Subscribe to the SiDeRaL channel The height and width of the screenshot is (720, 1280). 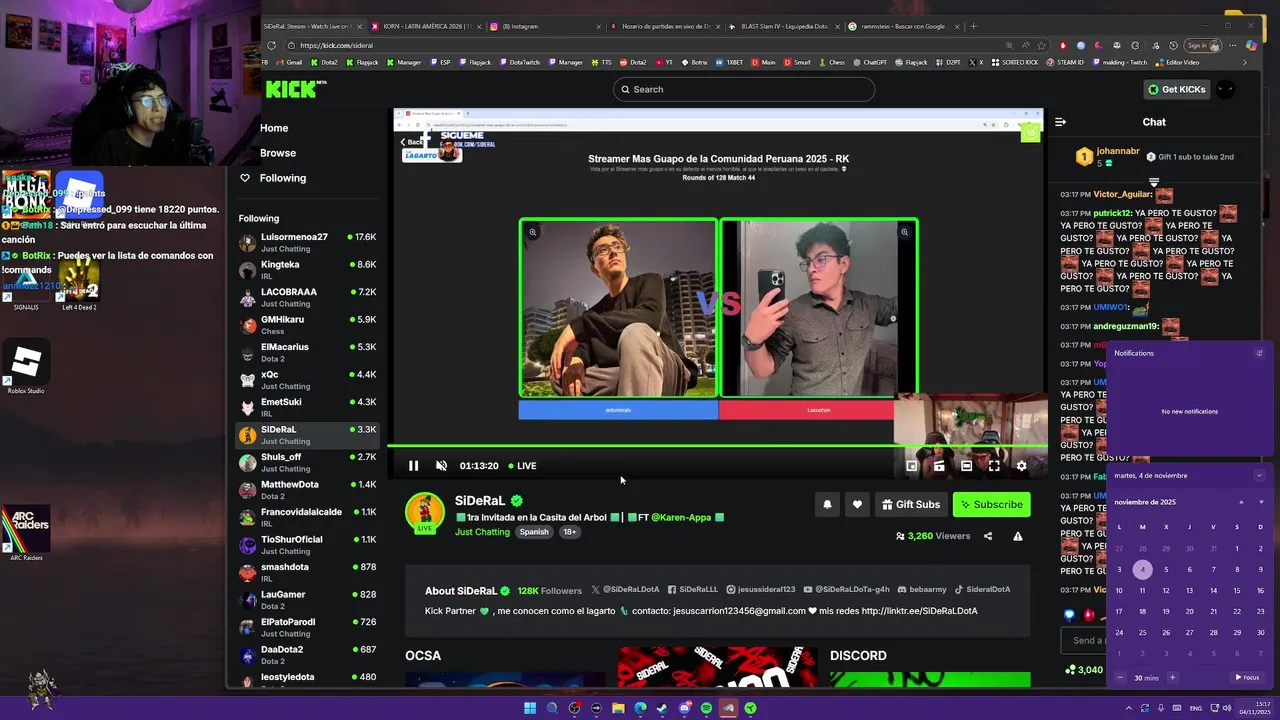point(992,505)
